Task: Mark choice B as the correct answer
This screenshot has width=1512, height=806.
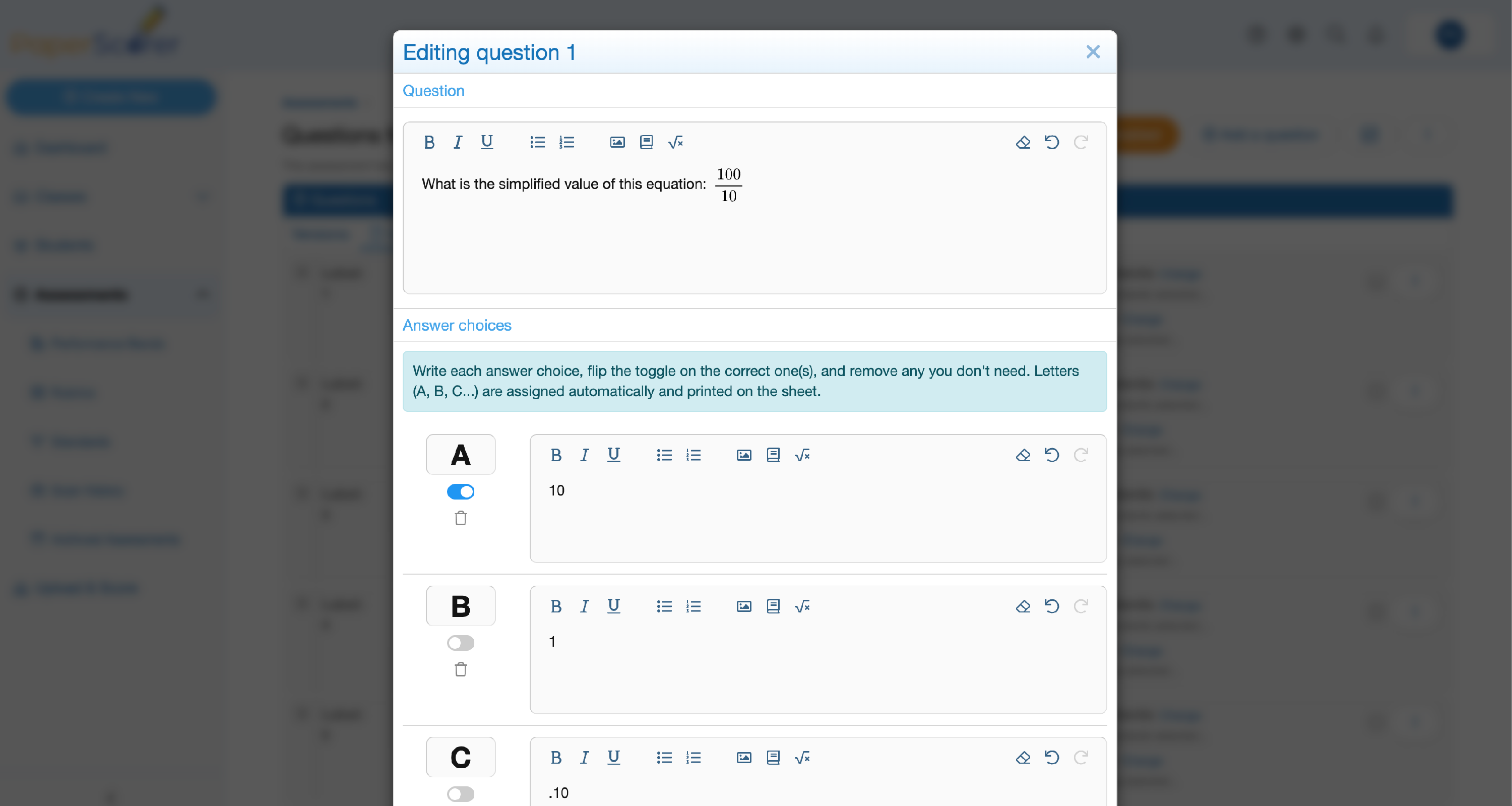Action: pos(460,642)
